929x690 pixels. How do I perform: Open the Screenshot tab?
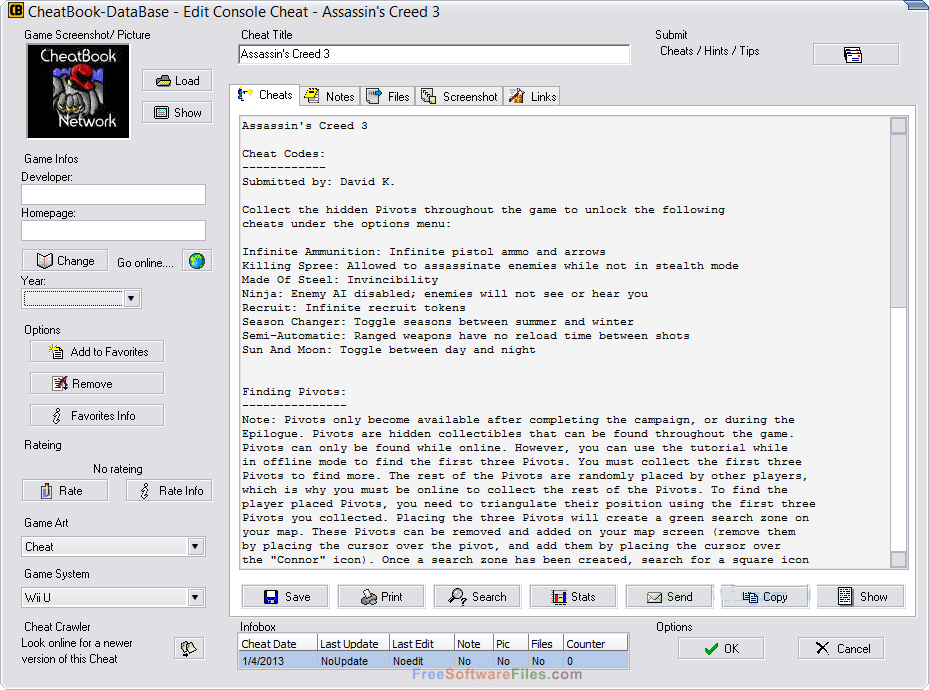tap(459, 97)
